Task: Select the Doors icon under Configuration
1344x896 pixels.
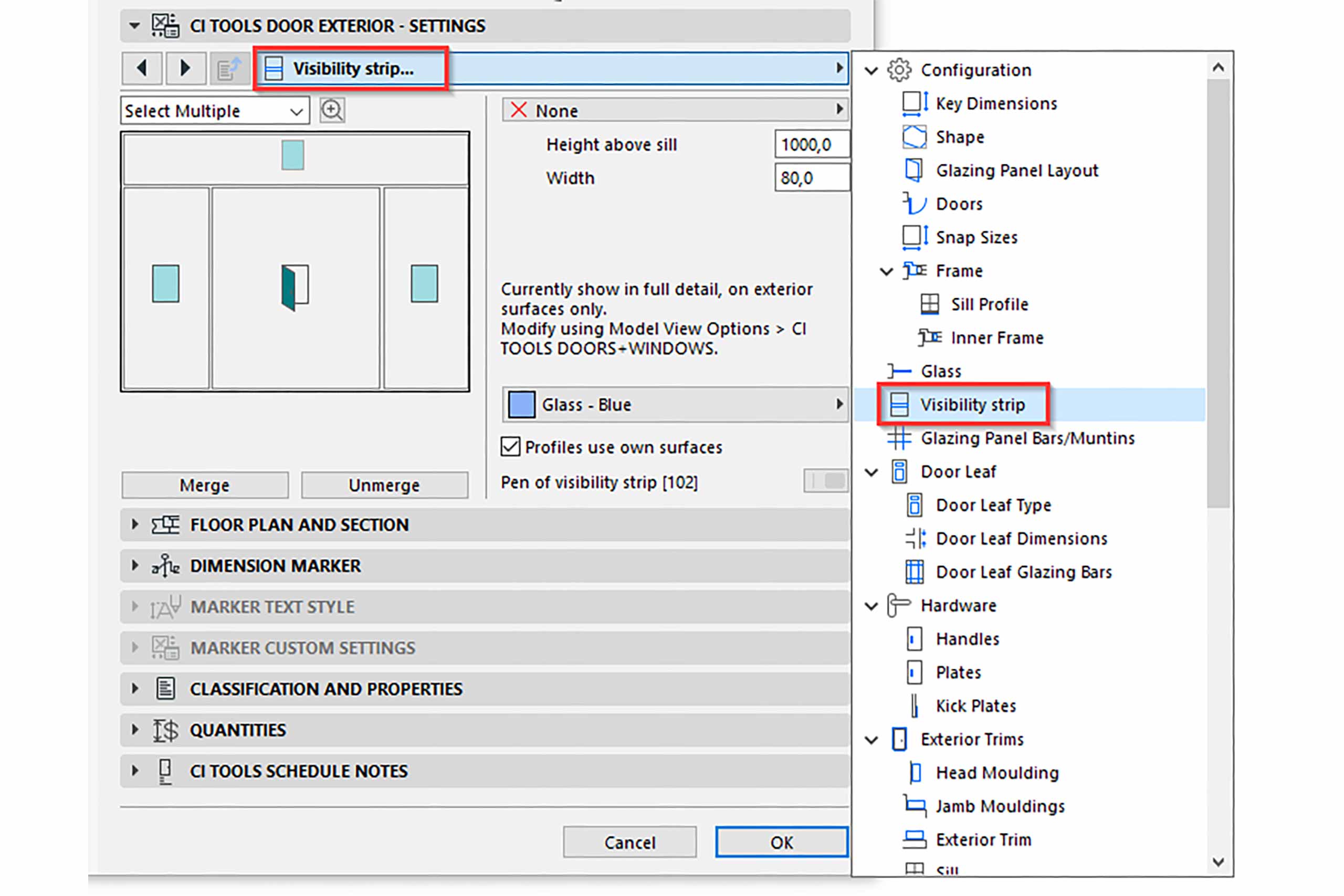Action: click(x=913, y=204)
